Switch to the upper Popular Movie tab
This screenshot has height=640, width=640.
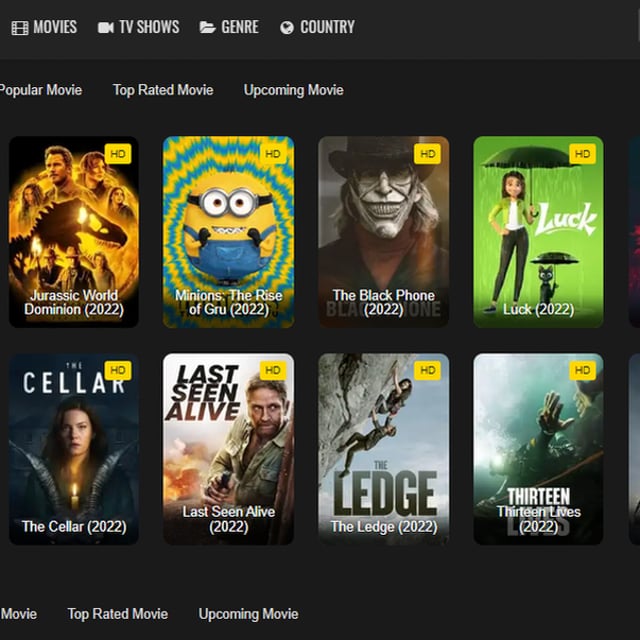(x=41, y=90)
